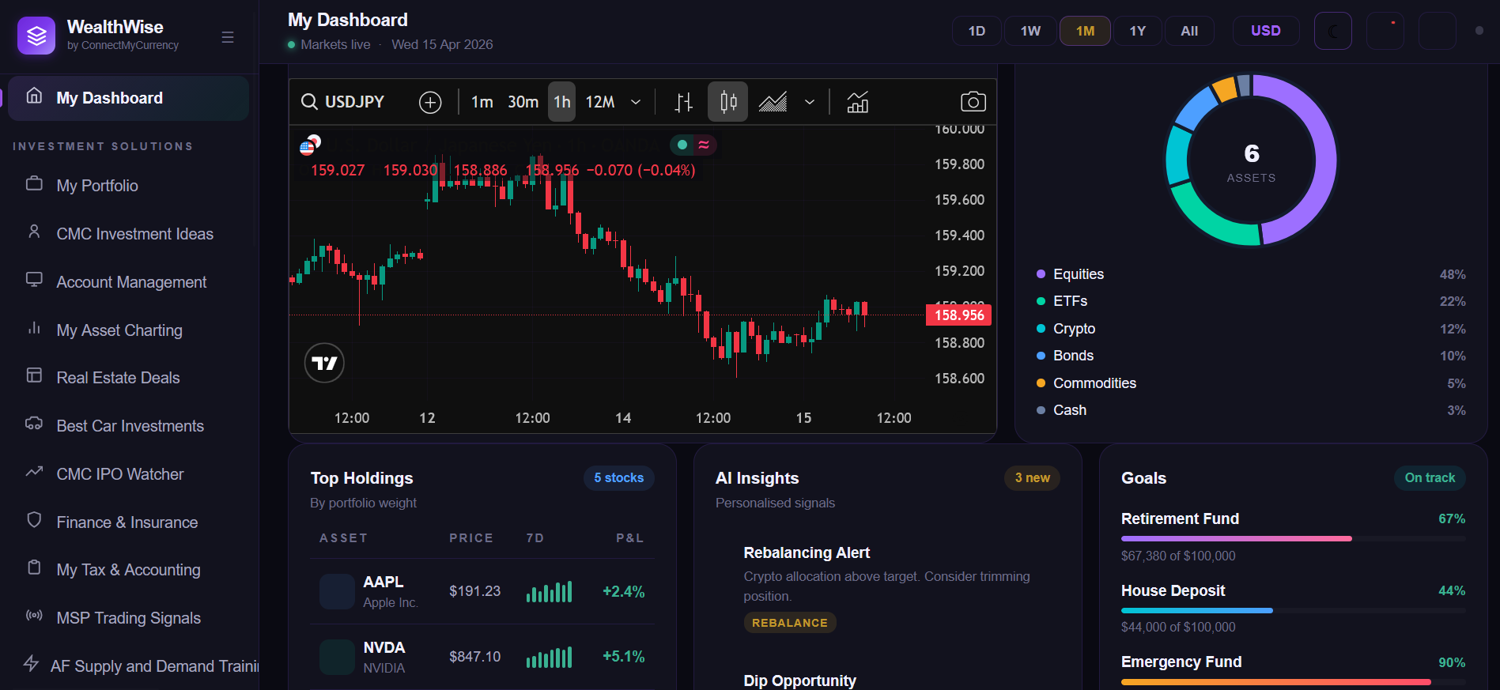
Task: Select the 1Y time range
Action: tap(1137, 31)
